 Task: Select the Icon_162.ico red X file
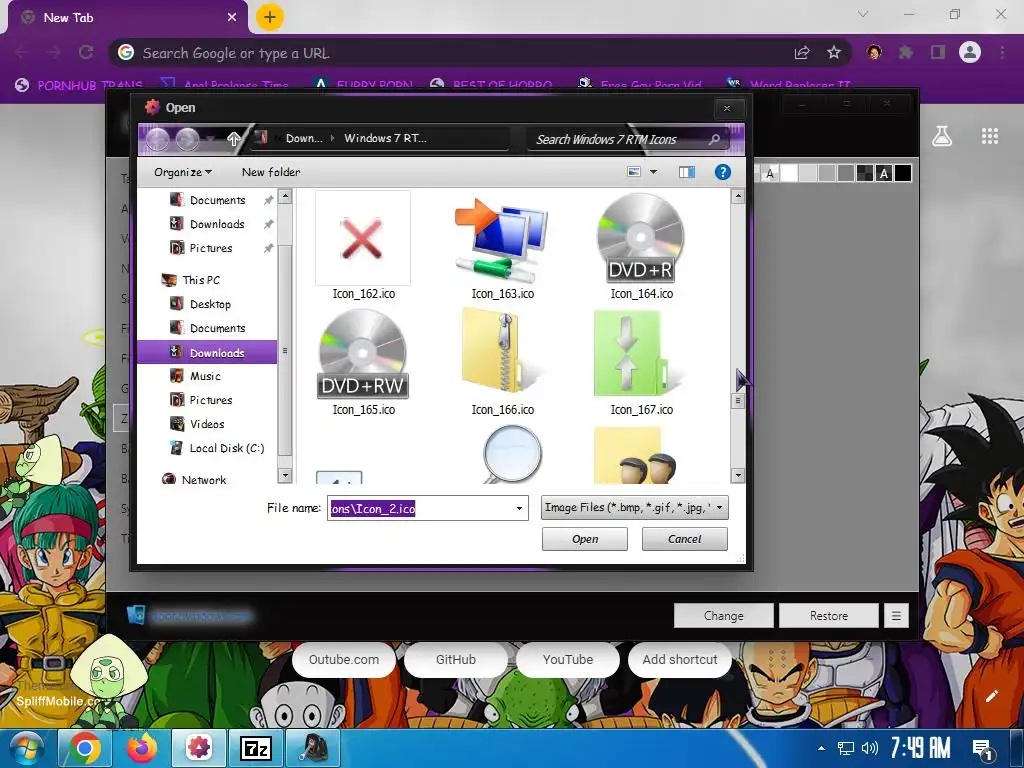point(363,246)
